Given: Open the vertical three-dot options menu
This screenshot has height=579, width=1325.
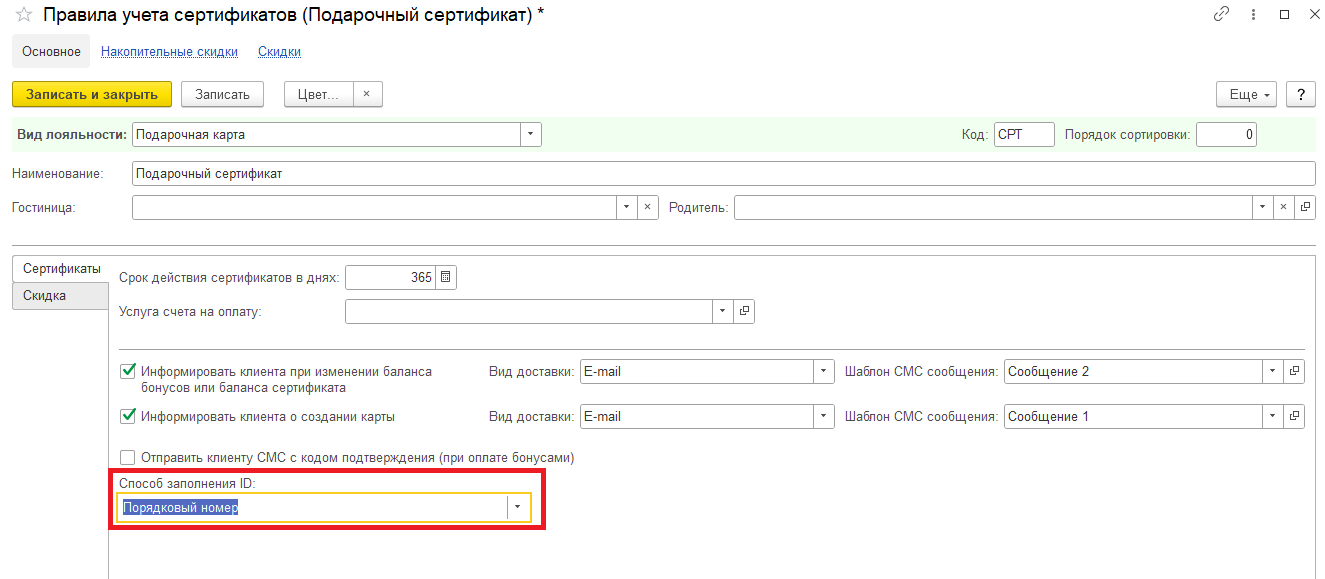Looking at the screenshot, I should pos(1253,14).
